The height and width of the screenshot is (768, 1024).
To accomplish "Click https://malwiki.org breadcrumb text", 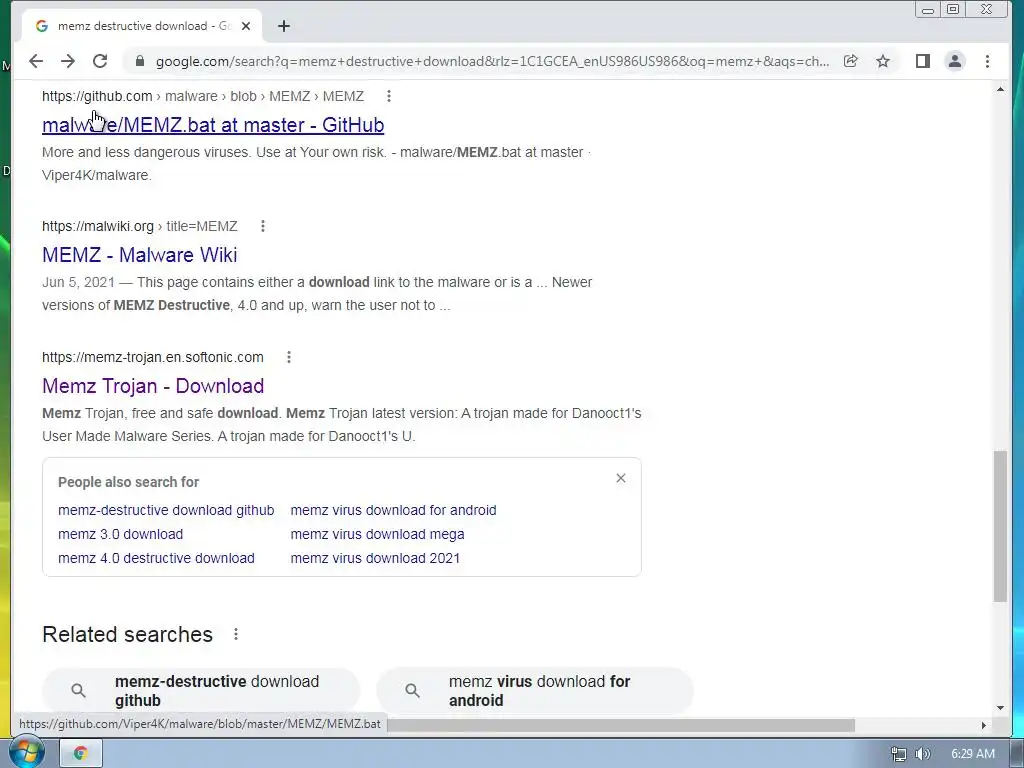I will 98,226.
